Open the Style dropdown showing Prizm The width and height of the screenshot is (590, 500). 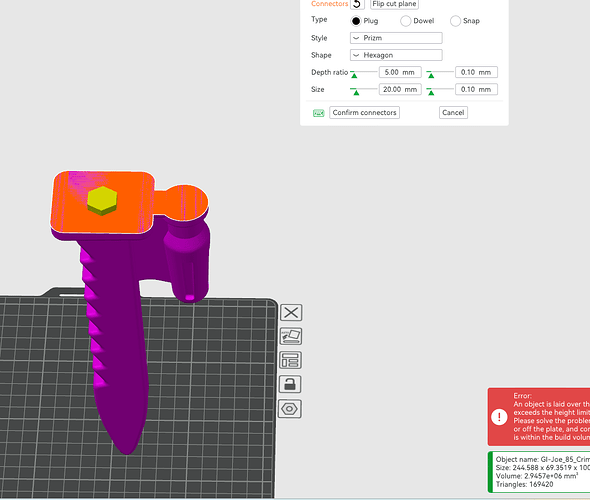pos(396,38)
